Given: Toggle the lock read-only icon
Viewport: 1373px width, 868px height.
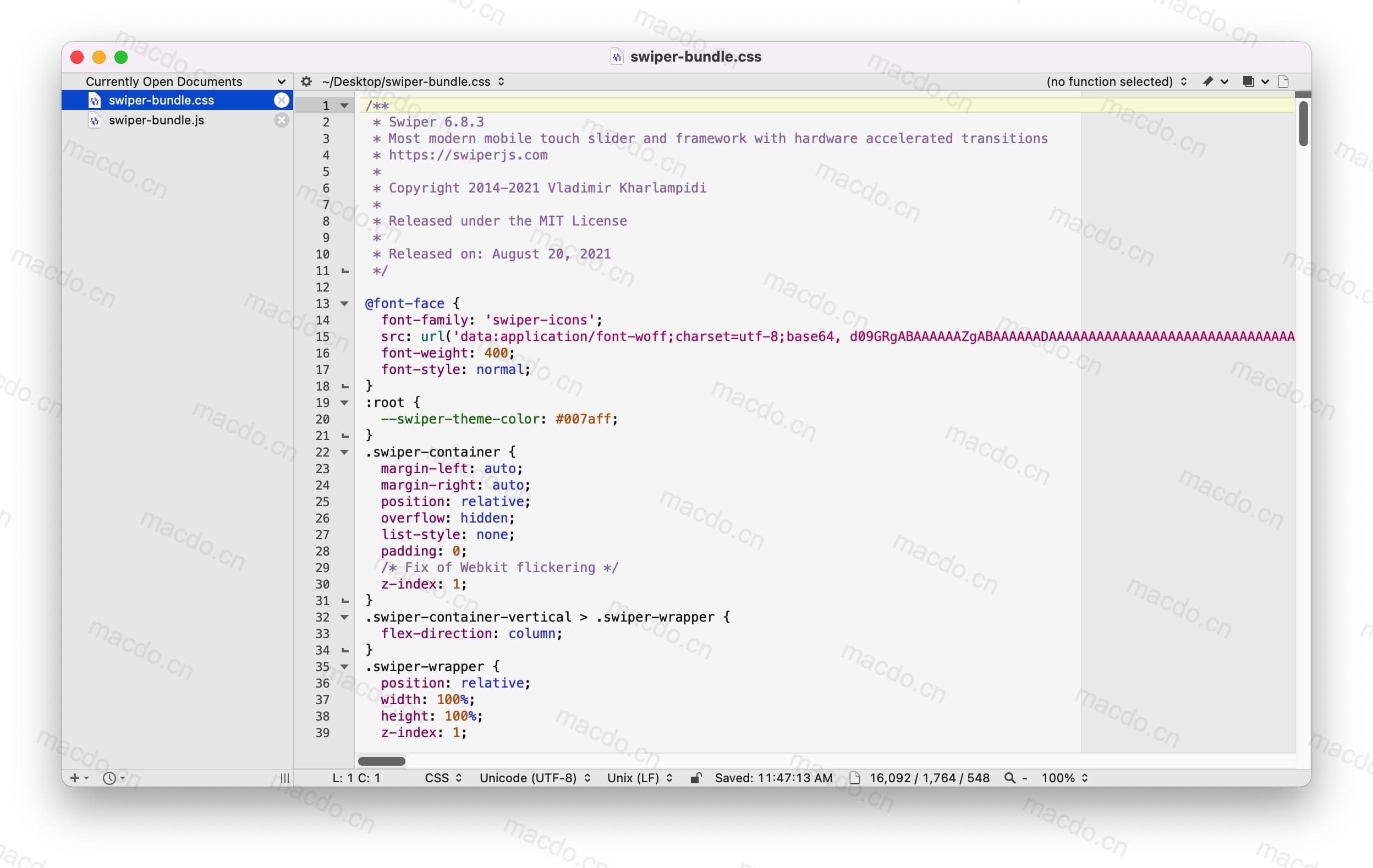Looking at the screenshot, I should point(695,778).
